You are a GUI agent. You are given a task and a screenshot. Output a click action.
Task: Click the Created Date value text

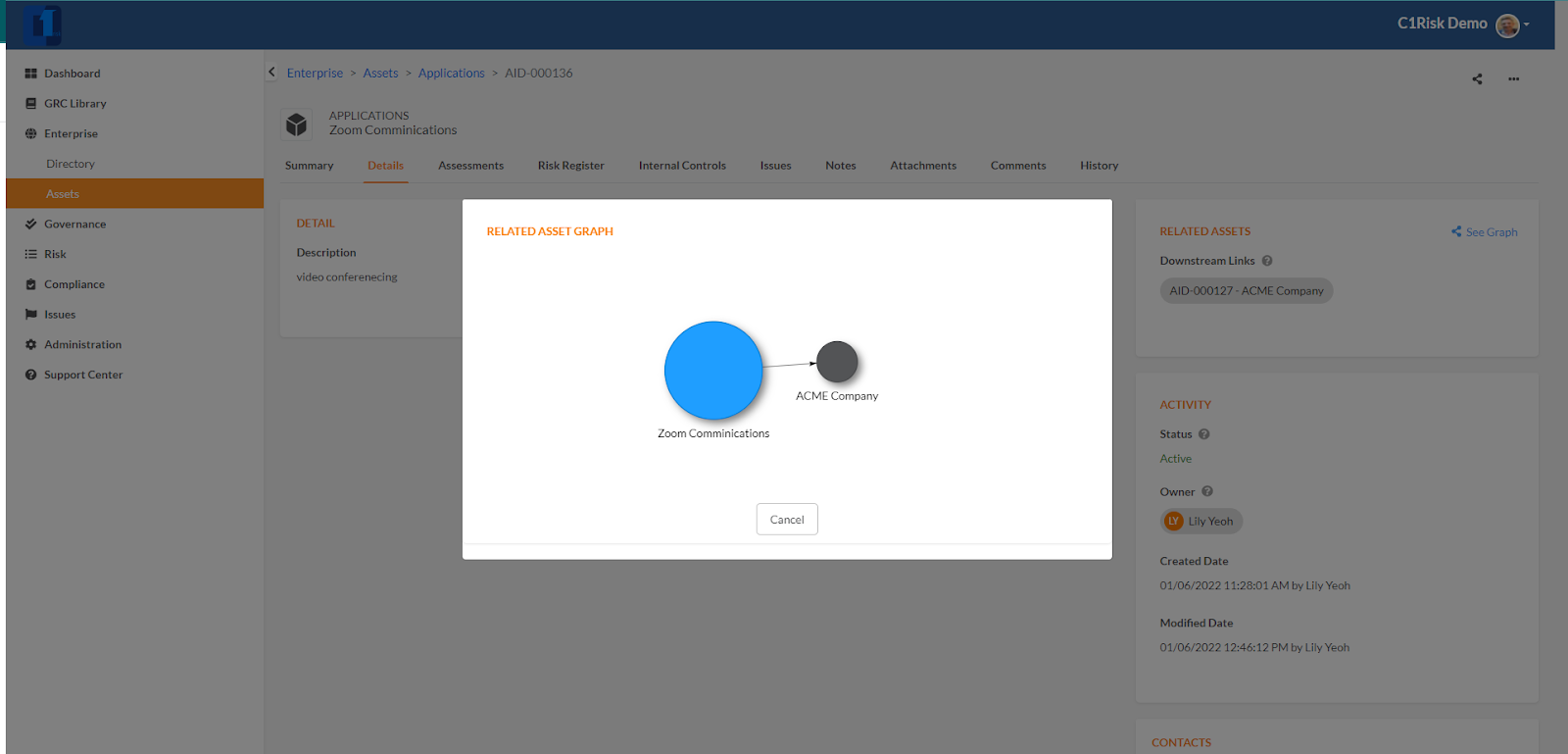click(1255, 586)
